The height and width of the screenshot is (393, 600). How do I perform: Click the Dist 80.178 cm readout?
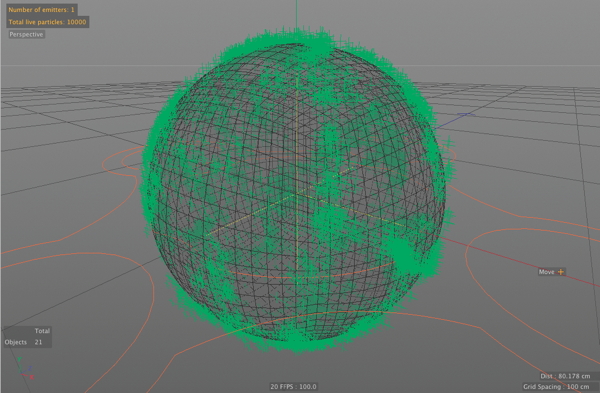pyautogui.click(x=565, y=376)
